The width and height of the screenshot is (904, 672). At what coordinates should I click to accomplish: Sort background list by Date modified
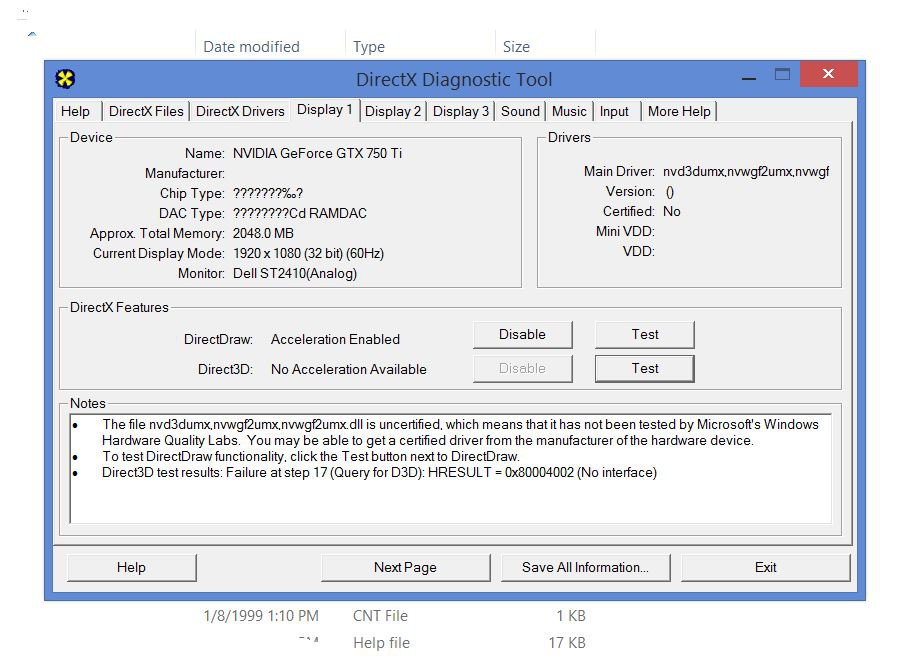point(251,47)
